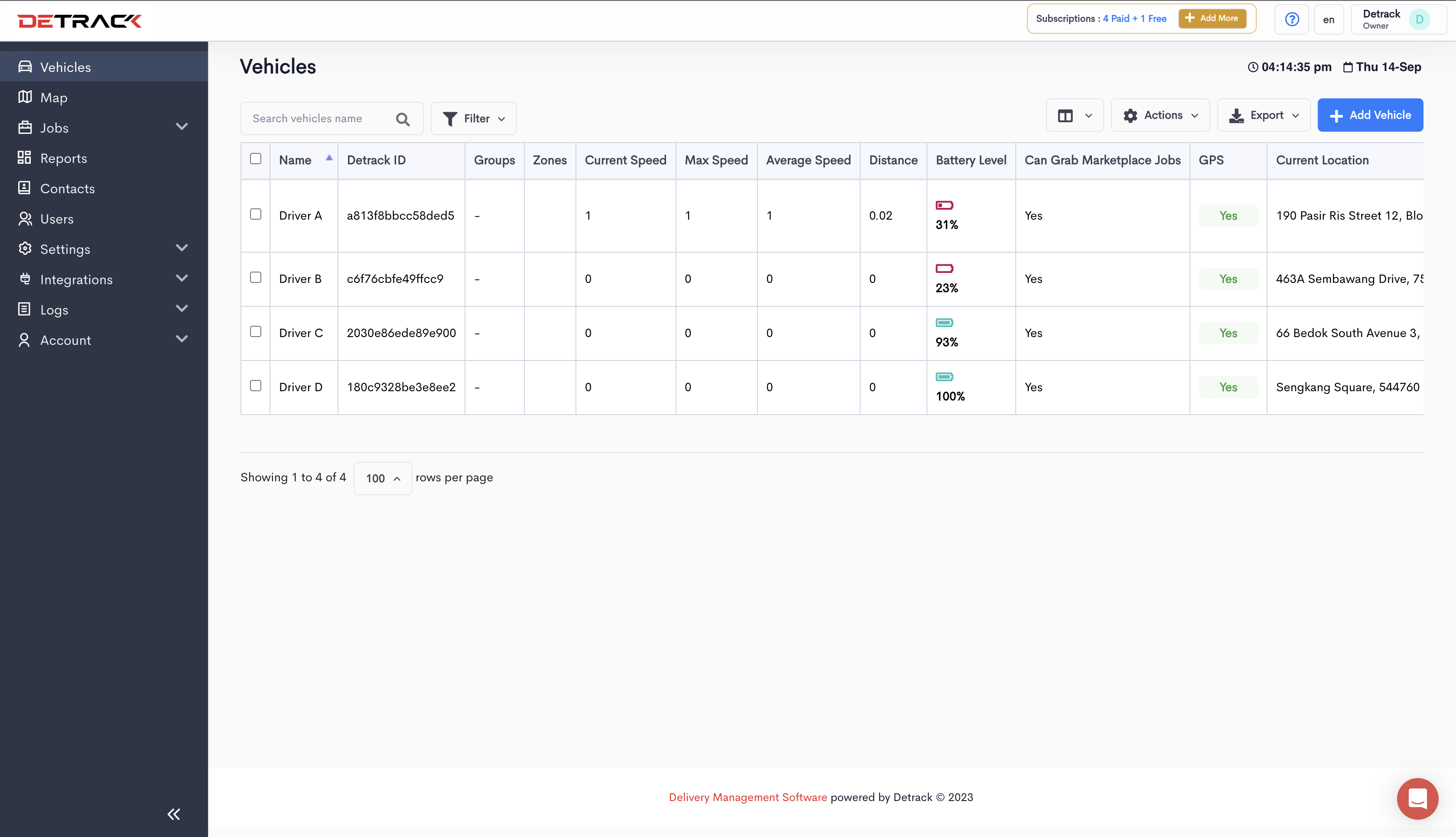
Task: Click the Name column sort arrow
Action: [x=329, y=158]
